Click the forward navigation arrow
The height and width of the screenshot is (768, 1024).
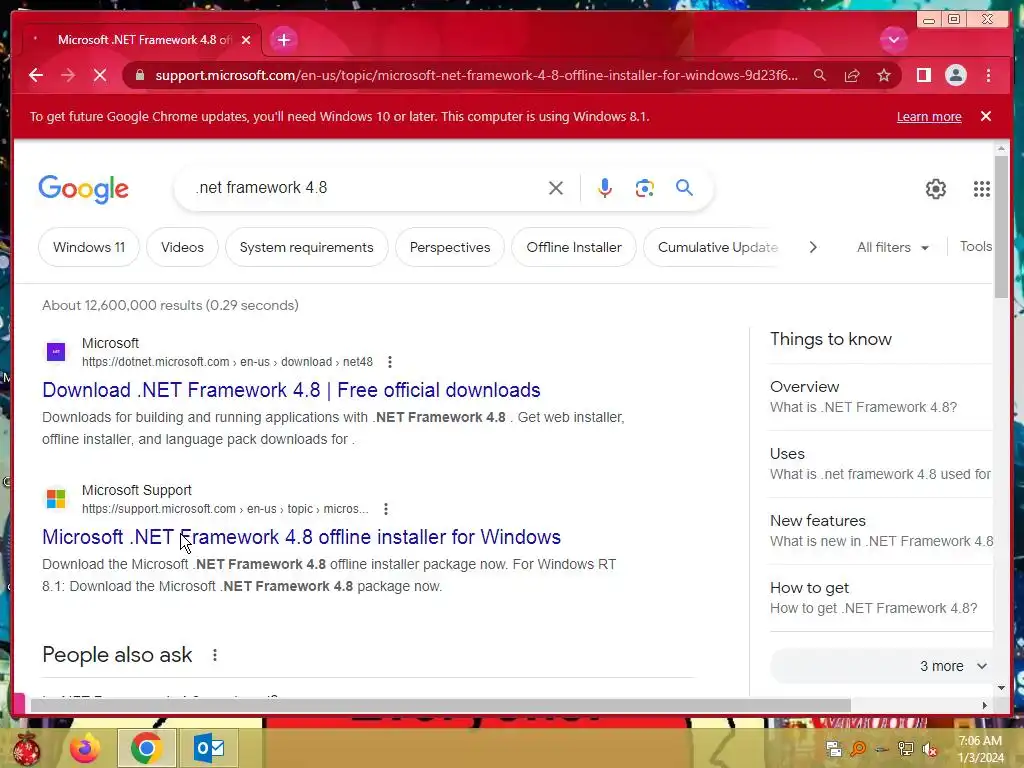click(x=68, y=76)
